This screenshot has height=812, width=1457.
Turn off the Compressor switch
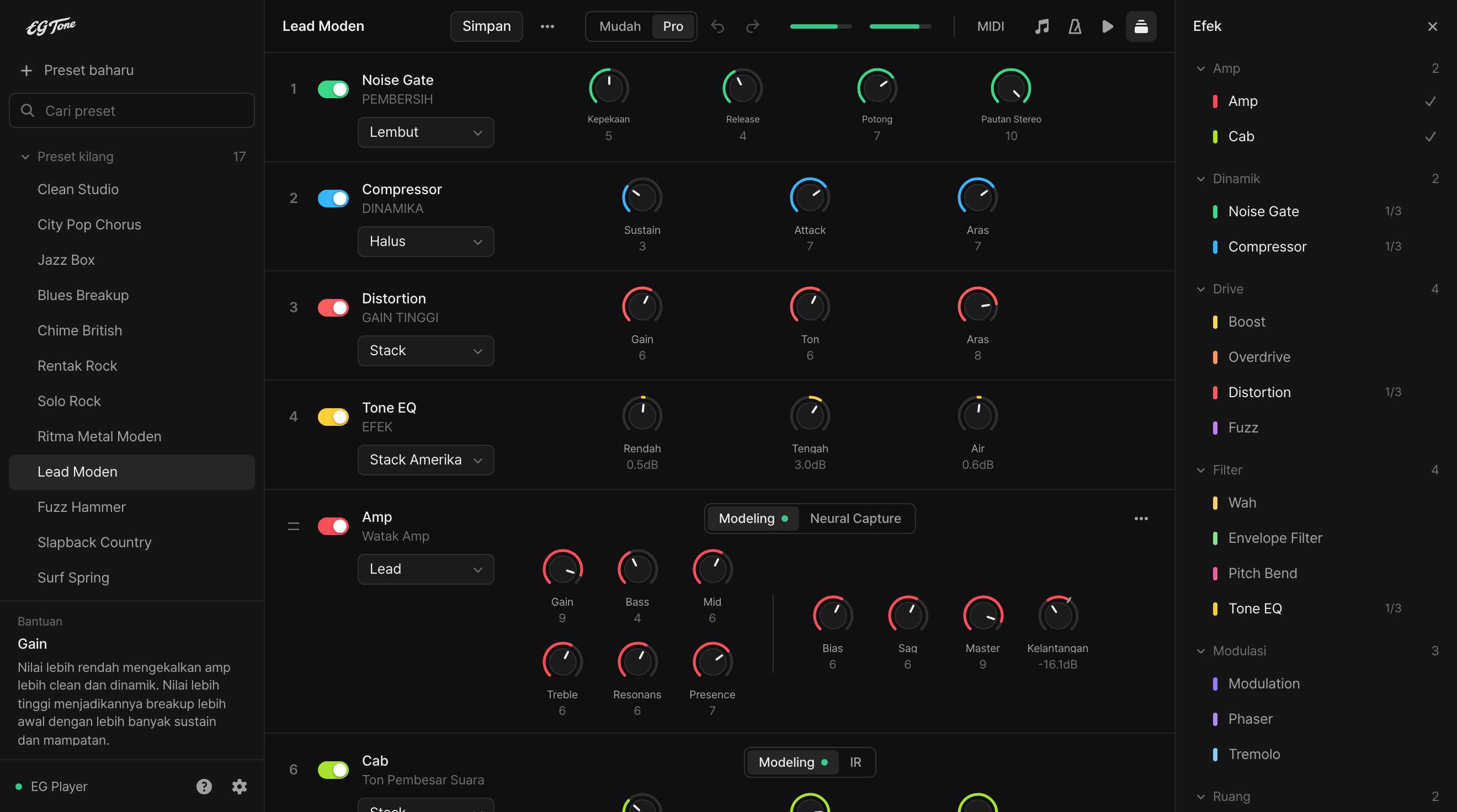[333, 199]
